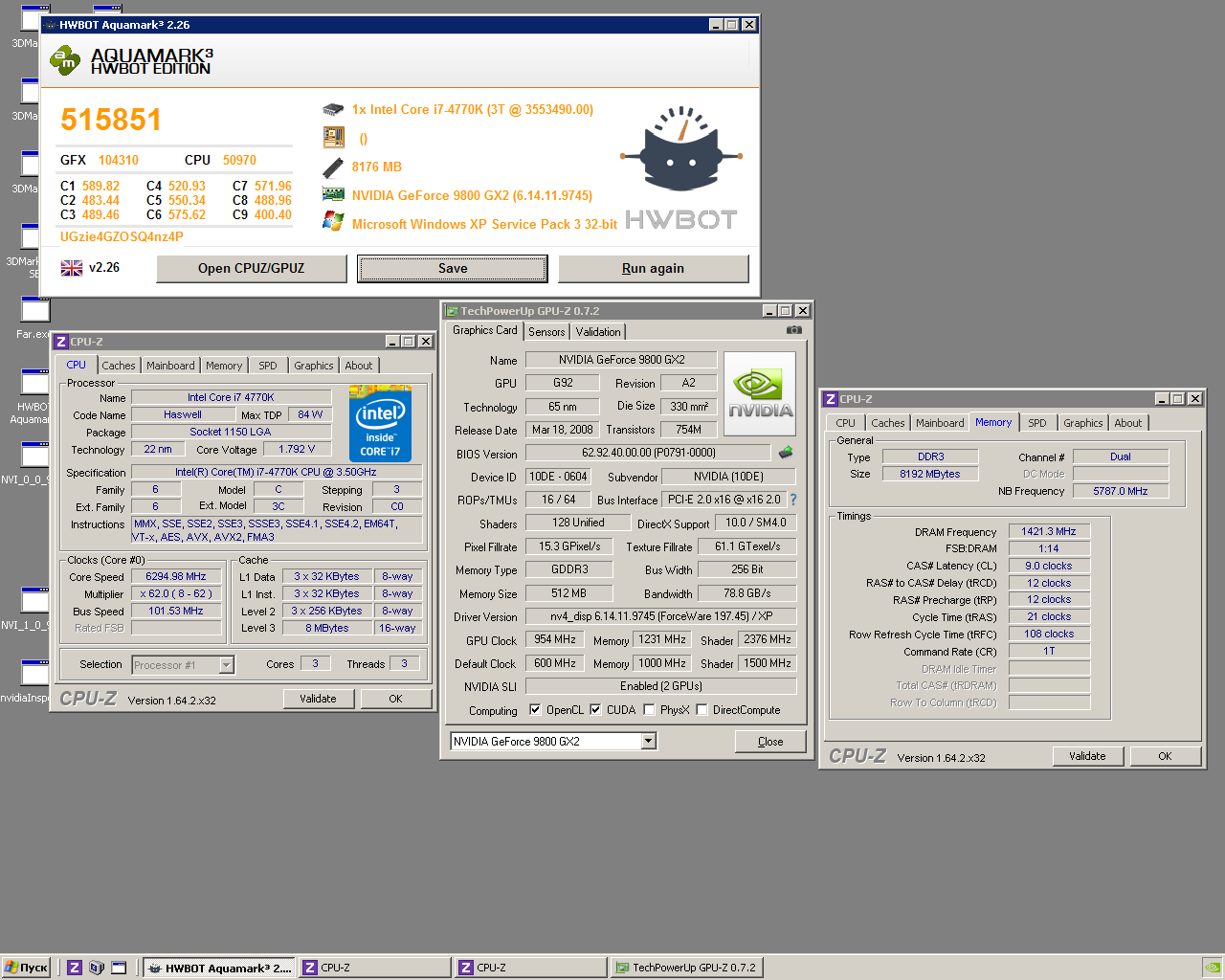The width and height of the screenshot is (1225, 980).
Task: Open the About tab in the CPU window
Action: pyautogui.click(x=359, y=366)
